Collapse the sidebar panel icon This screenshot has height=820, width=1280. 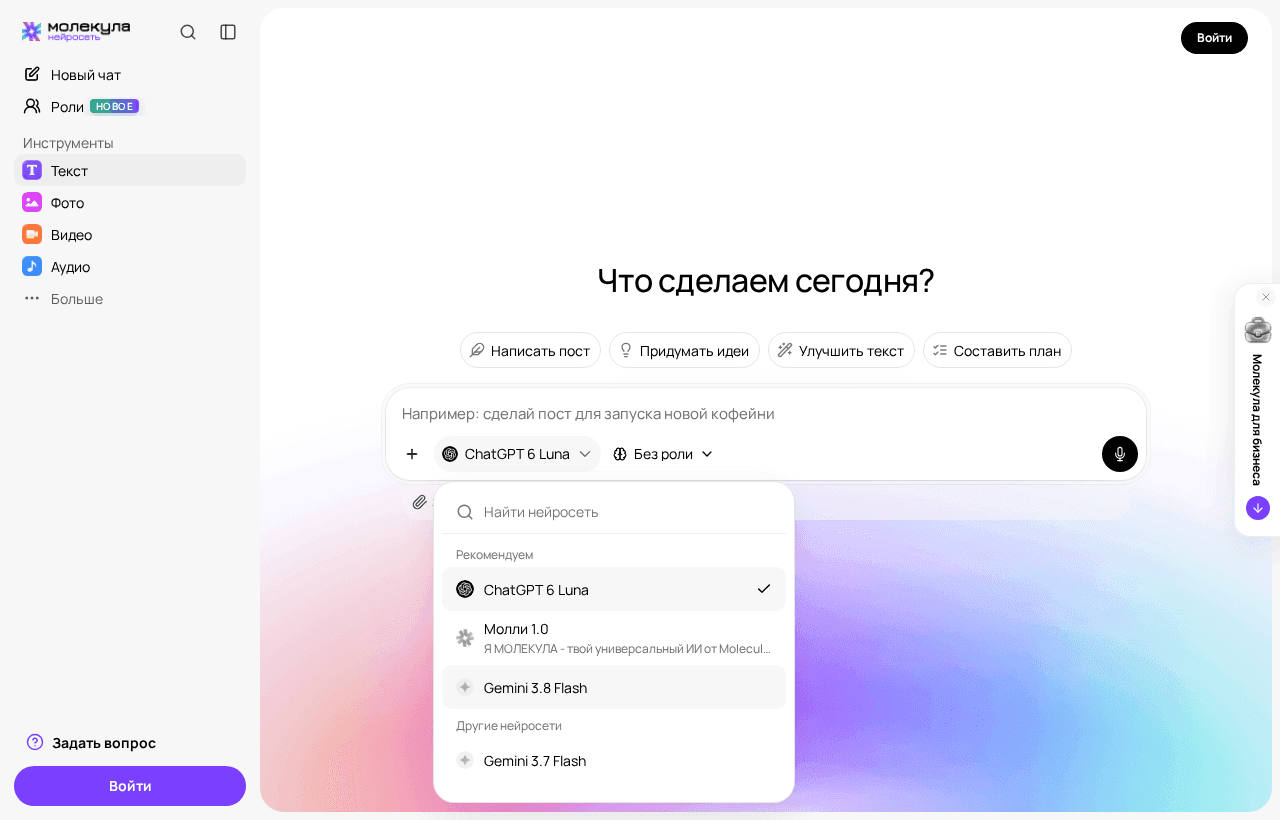228,32
